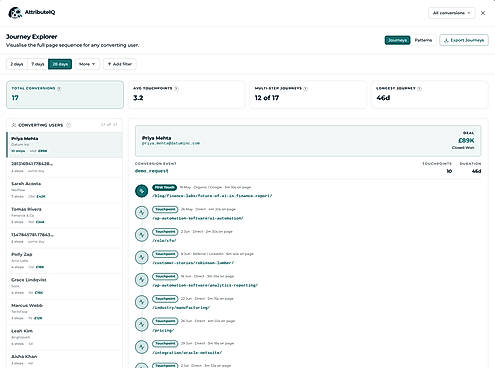Open the oracle-netsuite integration link

point(187,352)
